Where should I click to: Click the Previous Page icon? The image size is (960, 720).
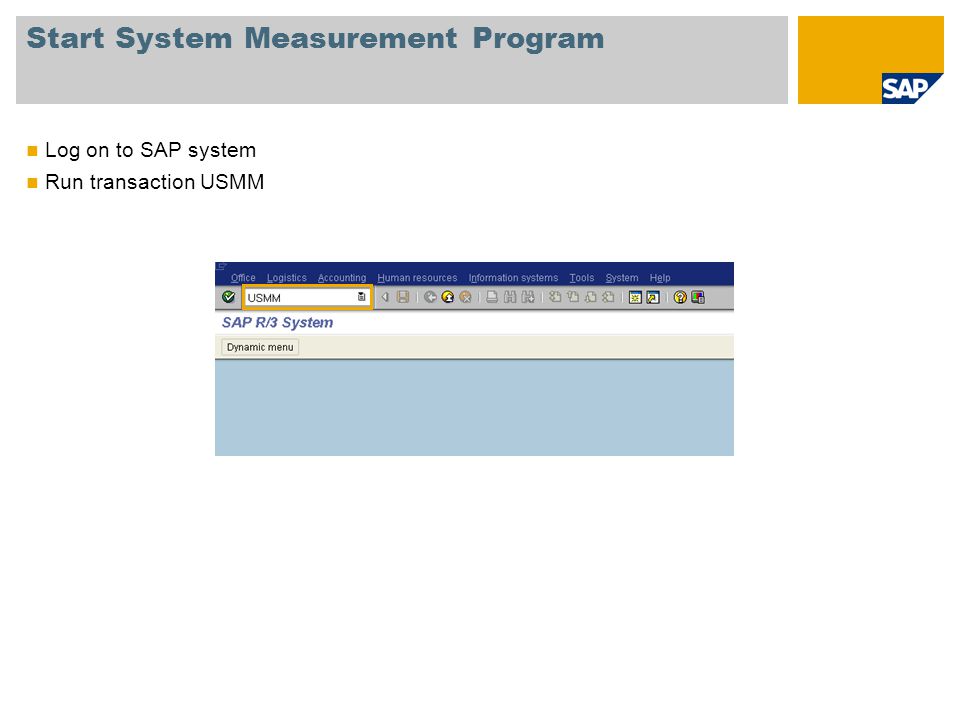[x=573, y=298]
